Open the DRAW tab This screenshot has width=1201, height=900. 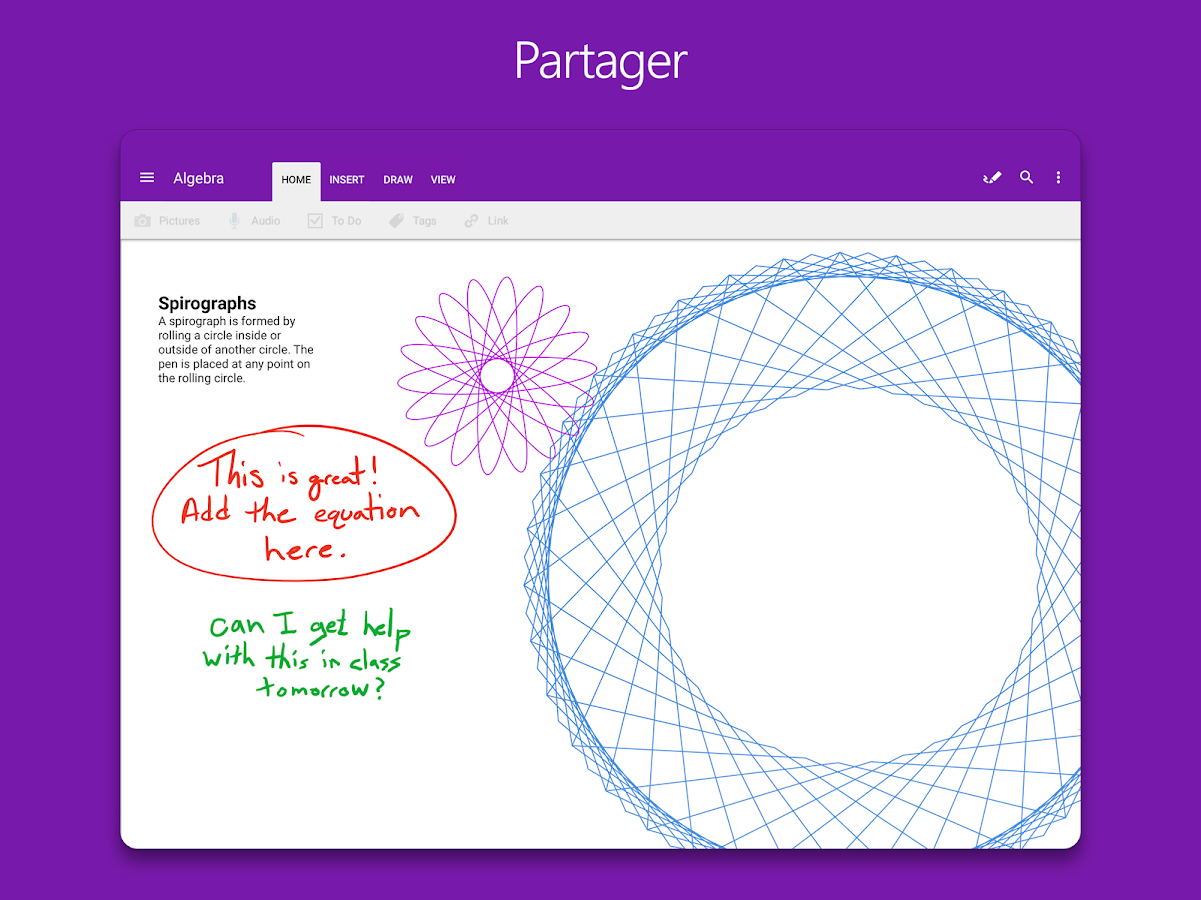[x=397, y=180]
